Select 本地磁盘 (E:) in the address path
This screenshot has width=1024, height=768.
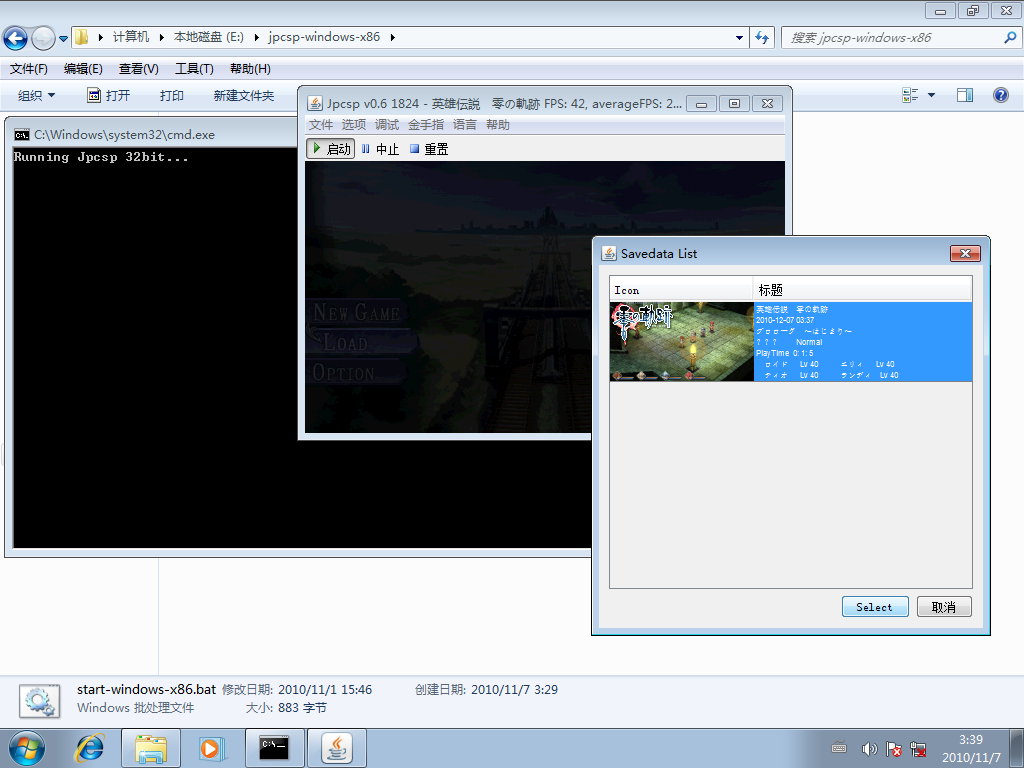pos(208,37)
